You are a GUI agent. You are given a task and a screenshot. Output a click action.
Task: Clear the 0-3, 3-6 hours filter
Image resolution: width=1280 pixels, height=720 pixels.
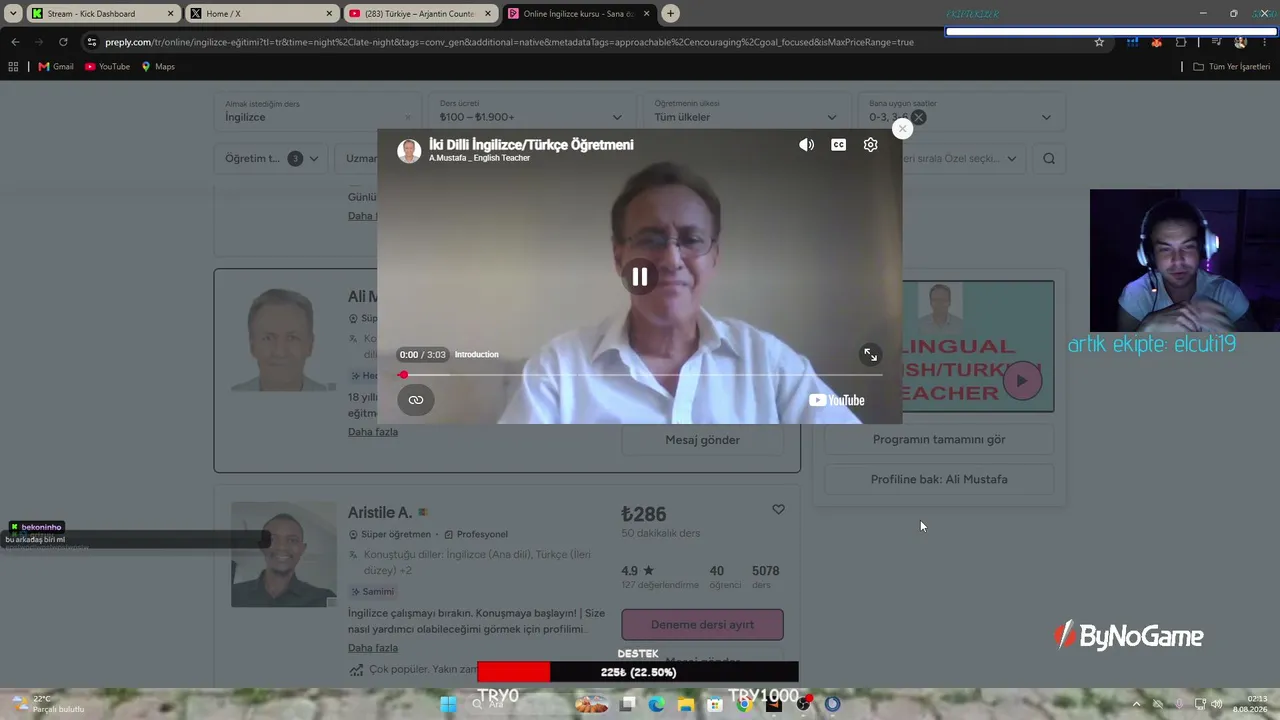(918, 117)
